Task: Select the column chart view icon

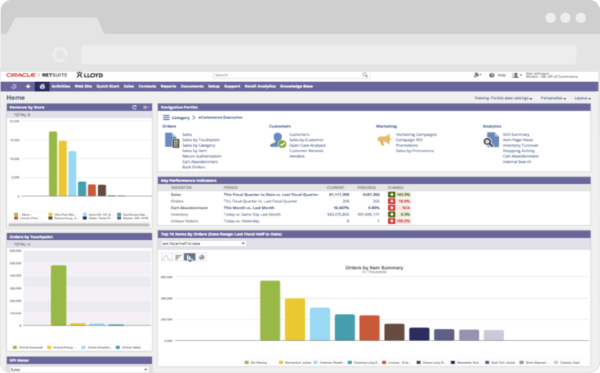Action: coord(189,257)
